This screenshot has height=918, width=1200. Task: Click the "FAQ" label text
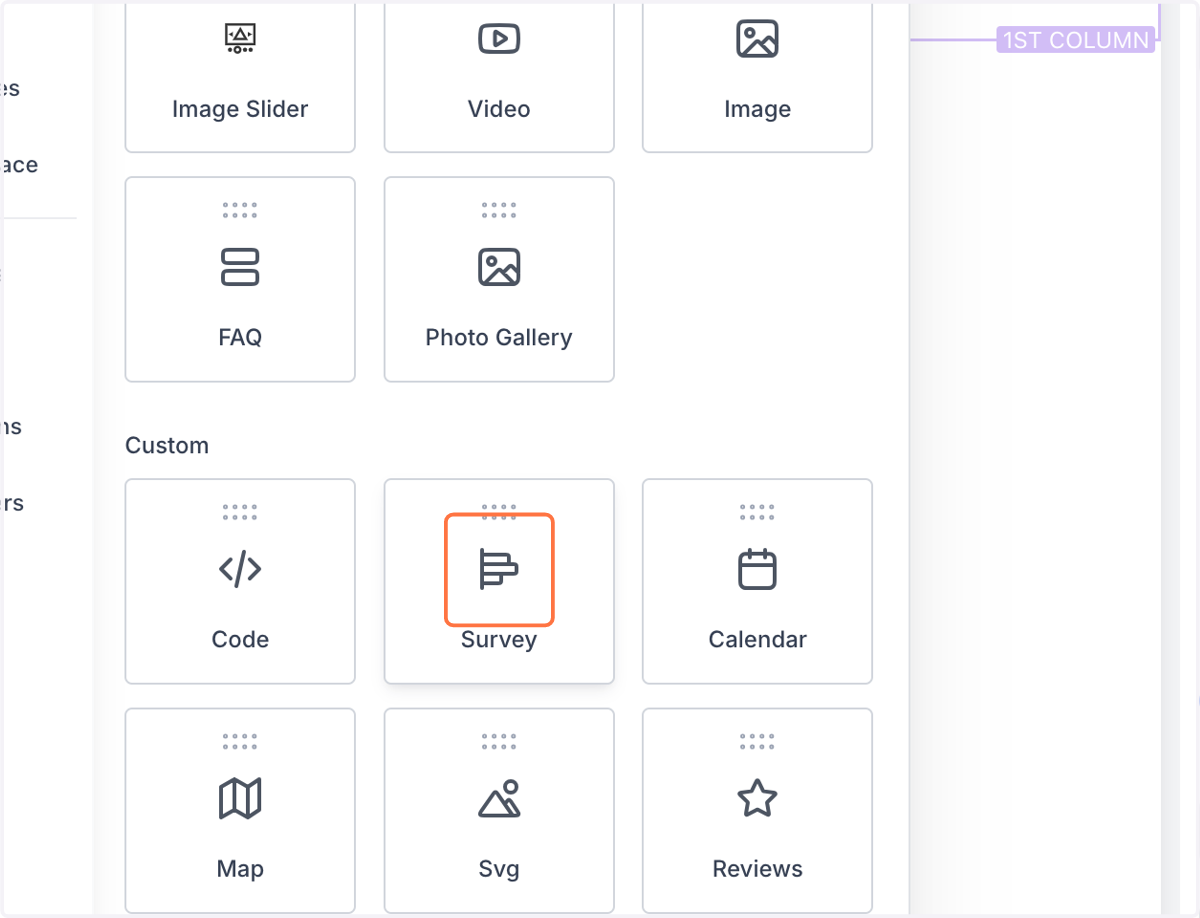(x=240, y=338)
